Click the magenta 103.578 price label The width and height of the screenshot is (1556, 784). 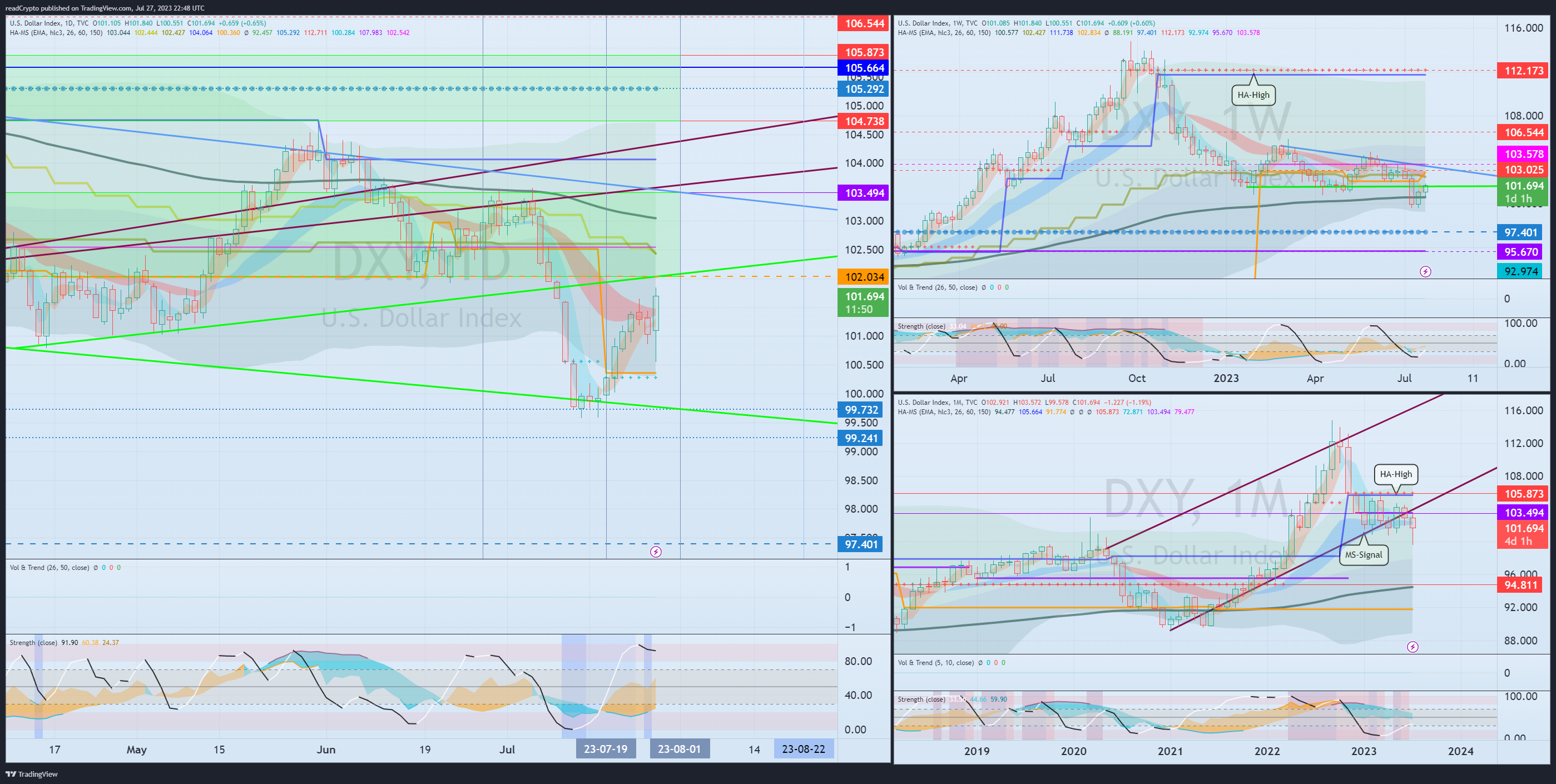point(1523,154)
